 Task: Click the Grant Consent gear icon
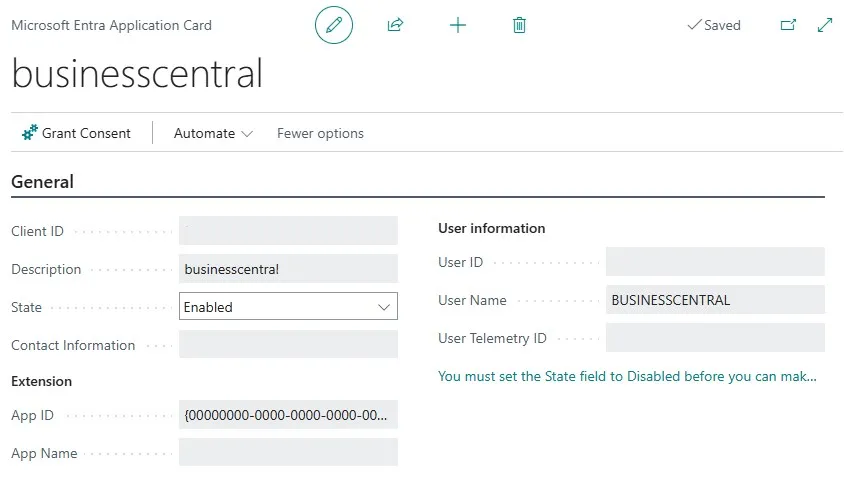(x=30, y=133)
